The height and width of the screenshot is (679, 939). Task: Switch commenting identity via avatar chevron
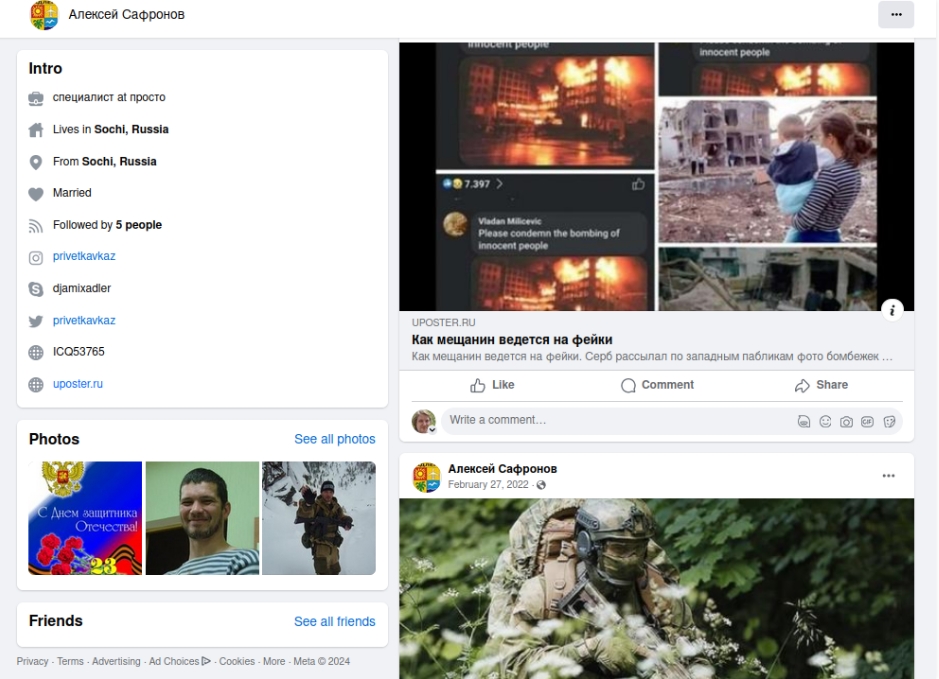coord(432,429)
